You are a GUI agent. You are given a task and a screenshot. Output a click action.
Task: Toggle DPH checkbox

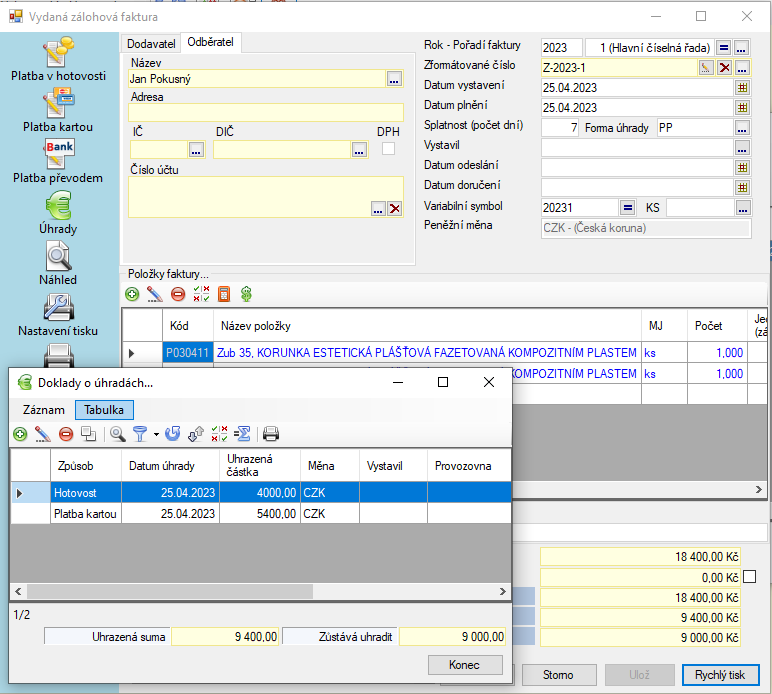(x=388, y=149)
